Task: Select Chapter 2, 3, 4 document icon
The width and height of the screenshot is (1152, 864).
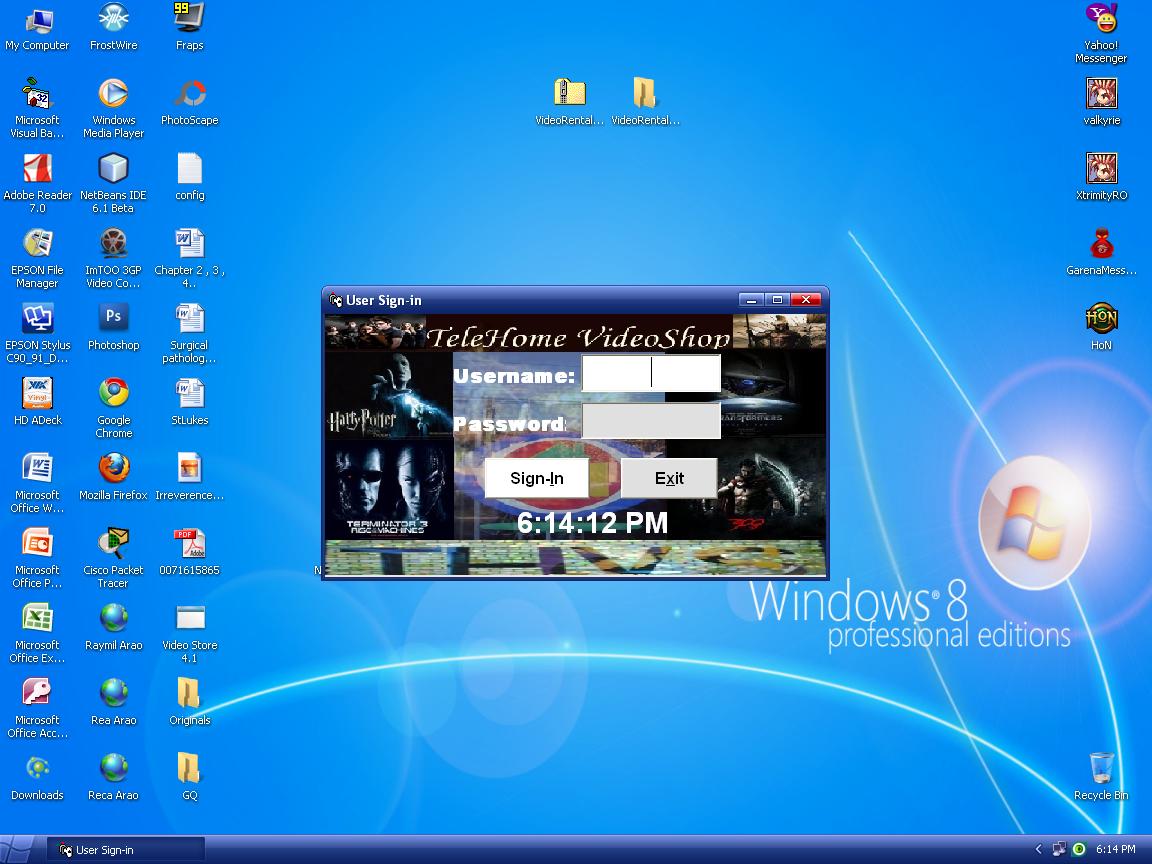Action: coord(190,258)
